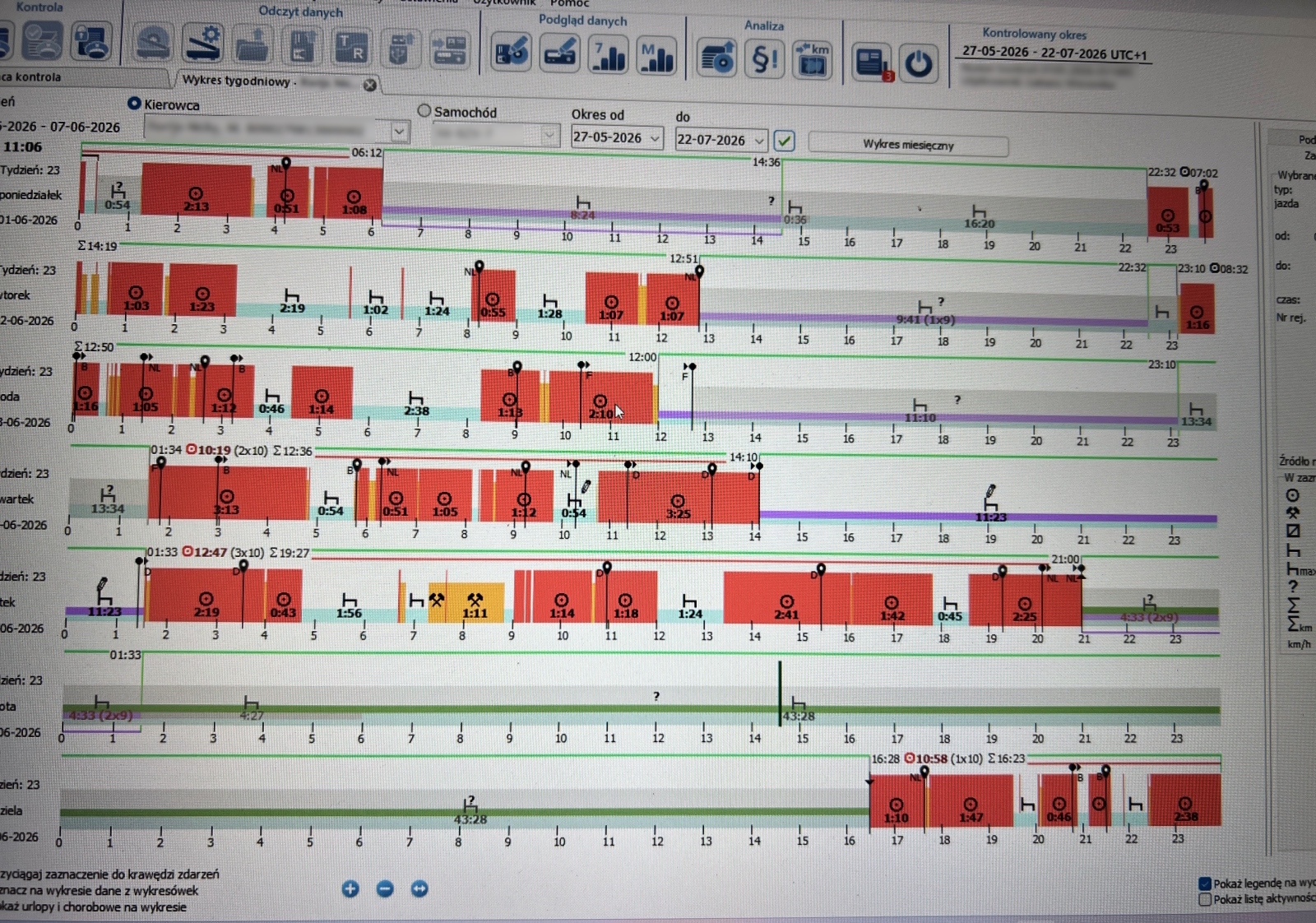Click the zoom out minus button below chart

tap(385, 888)
